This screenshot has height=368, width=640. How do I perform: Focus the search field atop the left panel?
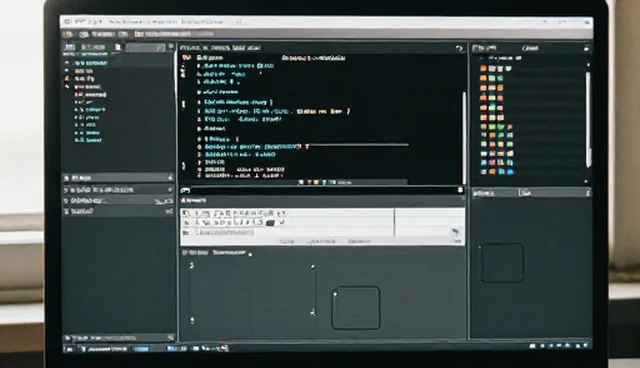click(x=145, y=48)
